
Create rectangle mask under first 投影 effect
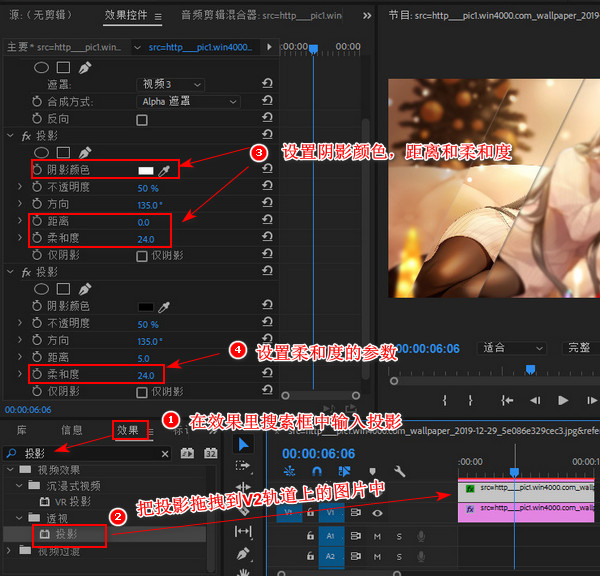click(x=63, y=152)
